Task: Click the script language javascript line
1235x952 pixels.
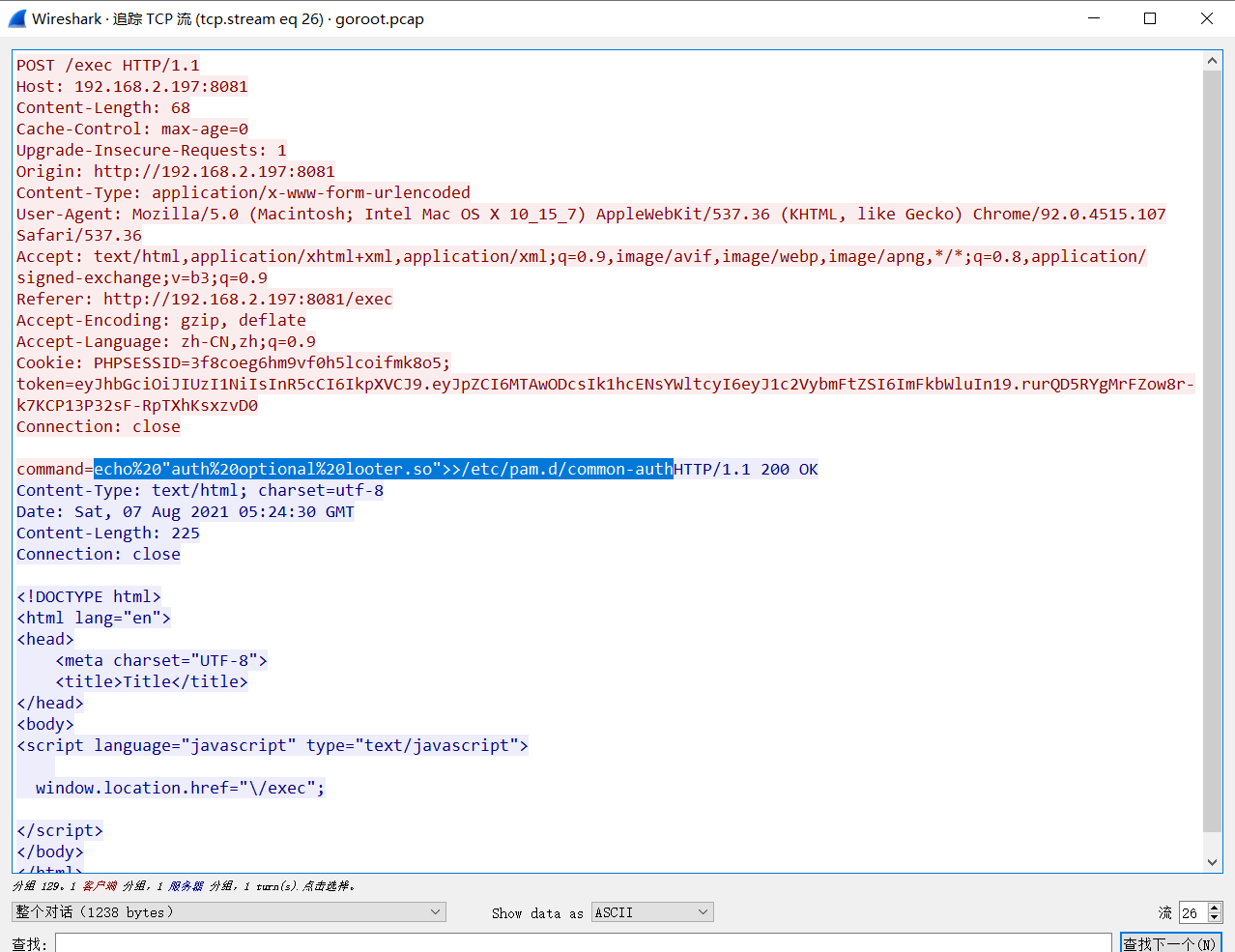Action: [273, 745]
